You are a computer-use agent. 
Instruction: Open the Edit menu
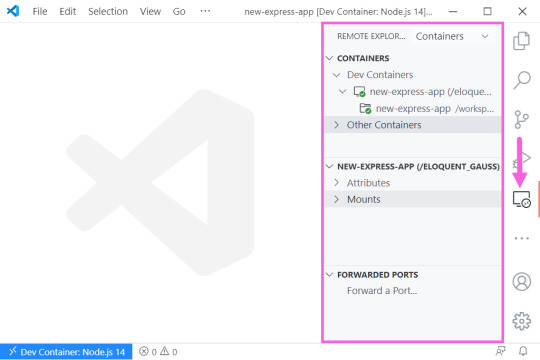68,11
